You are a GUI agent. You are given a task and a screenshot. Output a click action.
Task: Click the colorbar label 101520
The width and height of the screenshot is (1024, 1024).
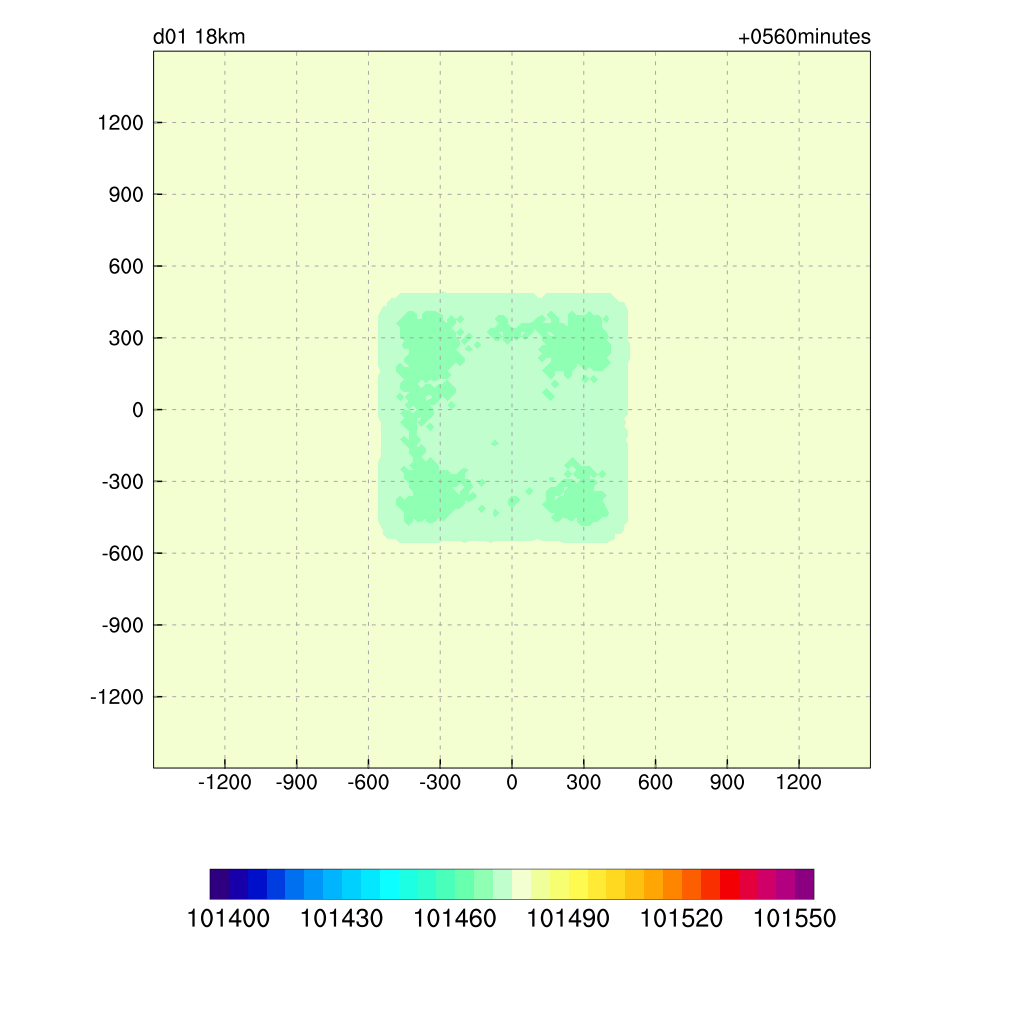point(681,919)
